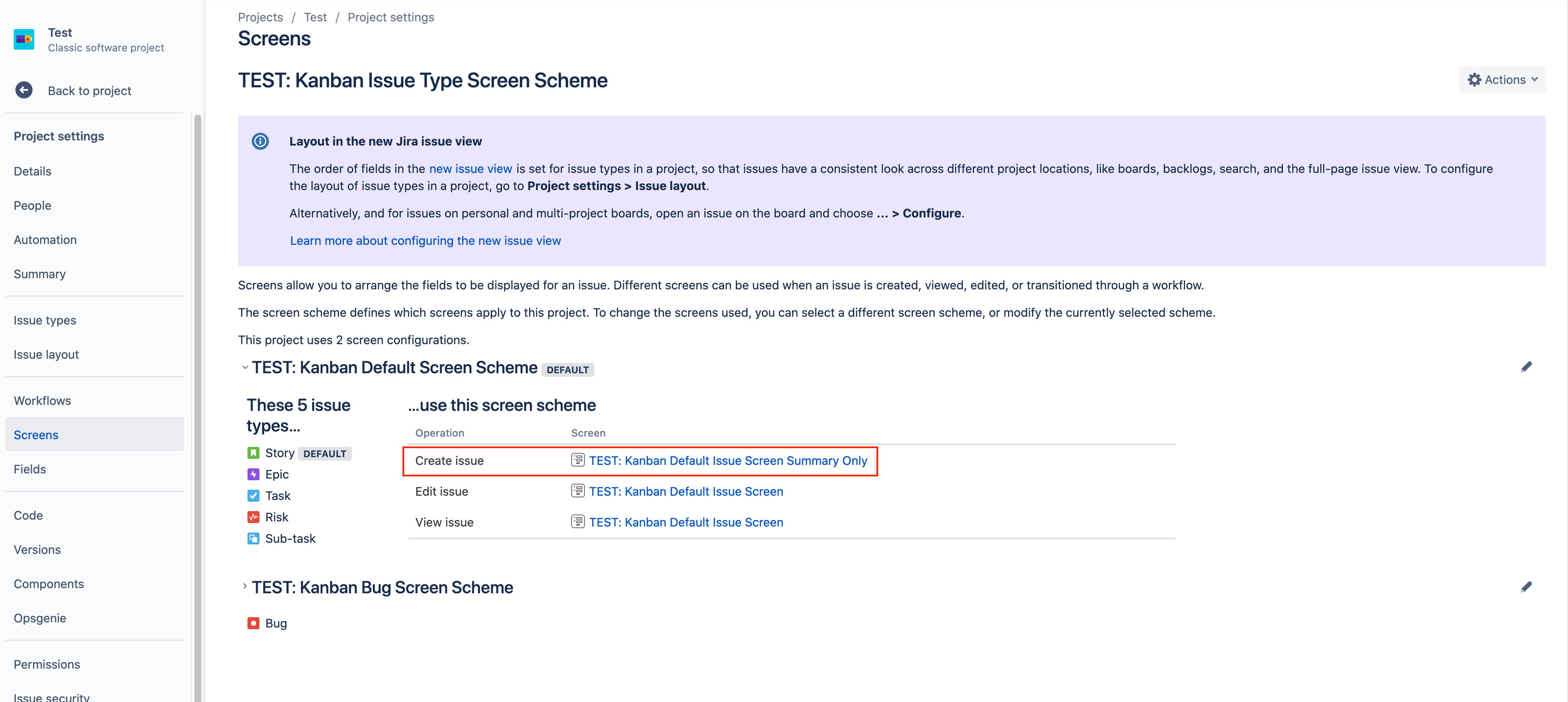
Task: Go to Fields settings page
Action: point(30,470)
